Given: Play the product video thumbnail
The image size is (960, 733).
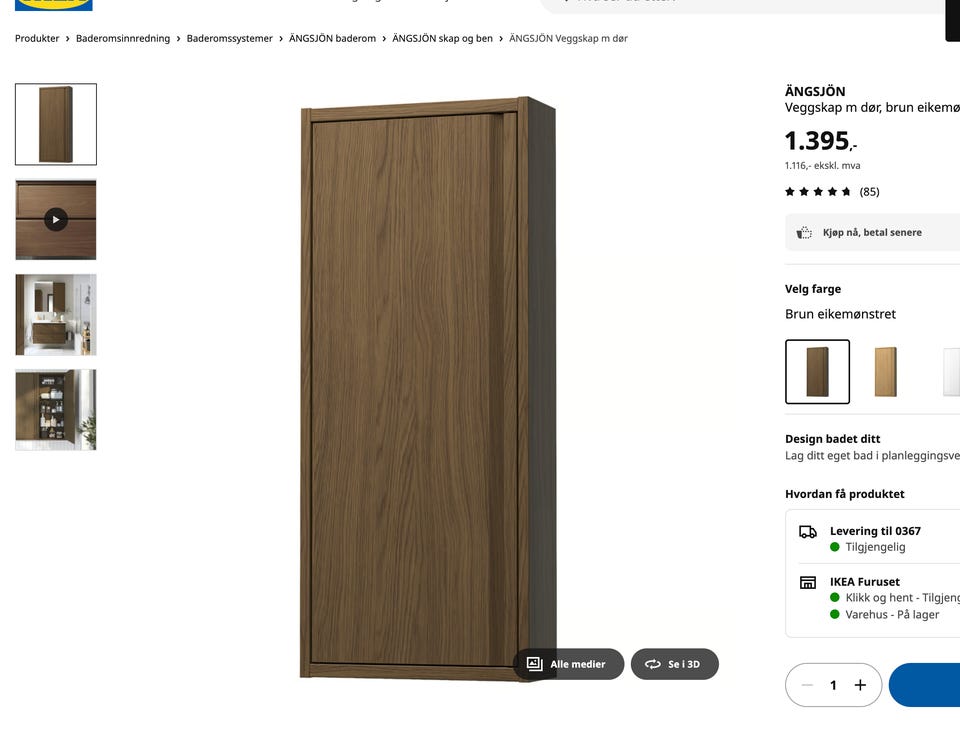Looking at the screenshot, I should point(56,219).
